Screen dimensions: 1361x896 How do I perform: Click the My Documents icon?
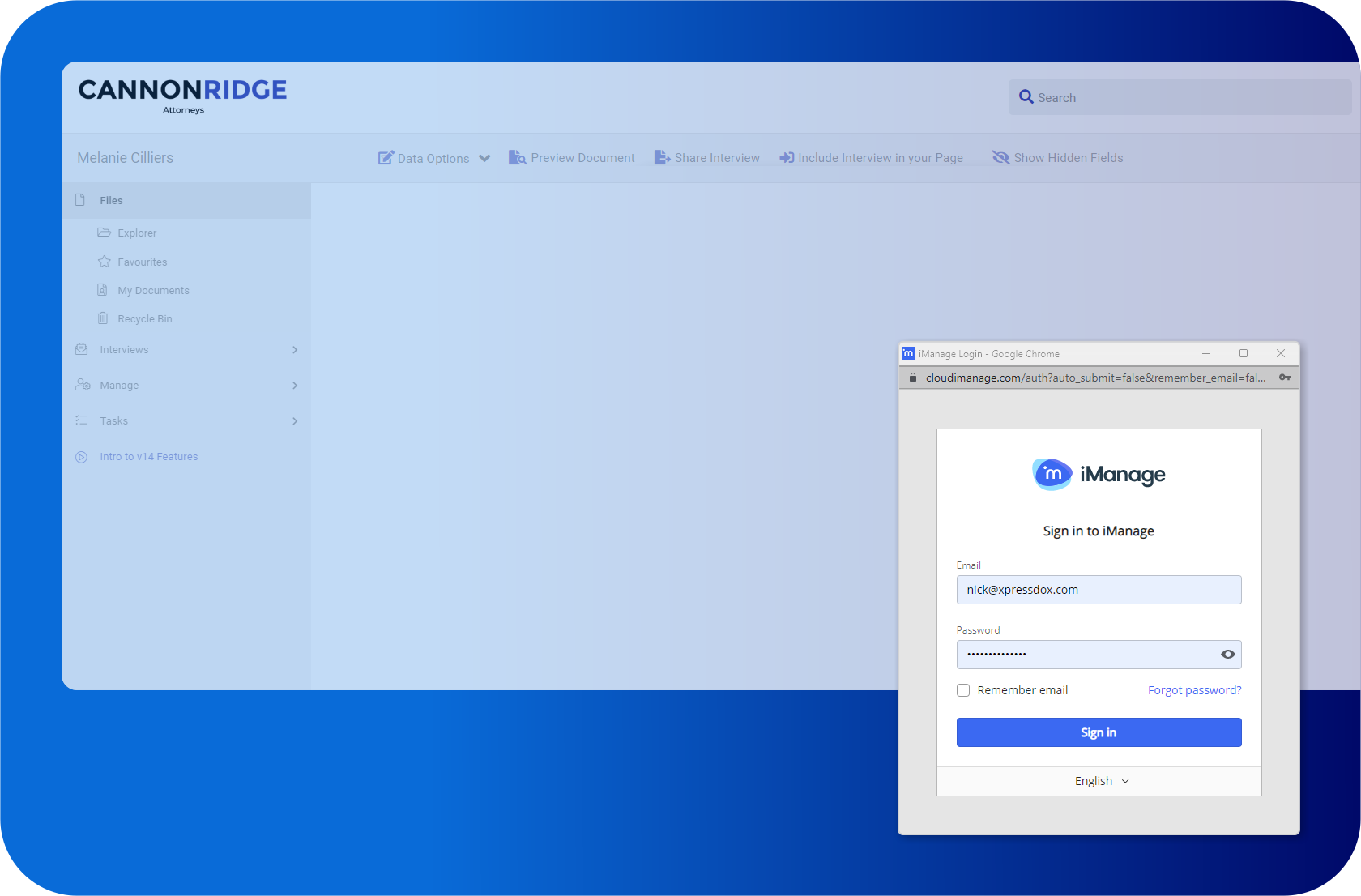coord(103,290)
